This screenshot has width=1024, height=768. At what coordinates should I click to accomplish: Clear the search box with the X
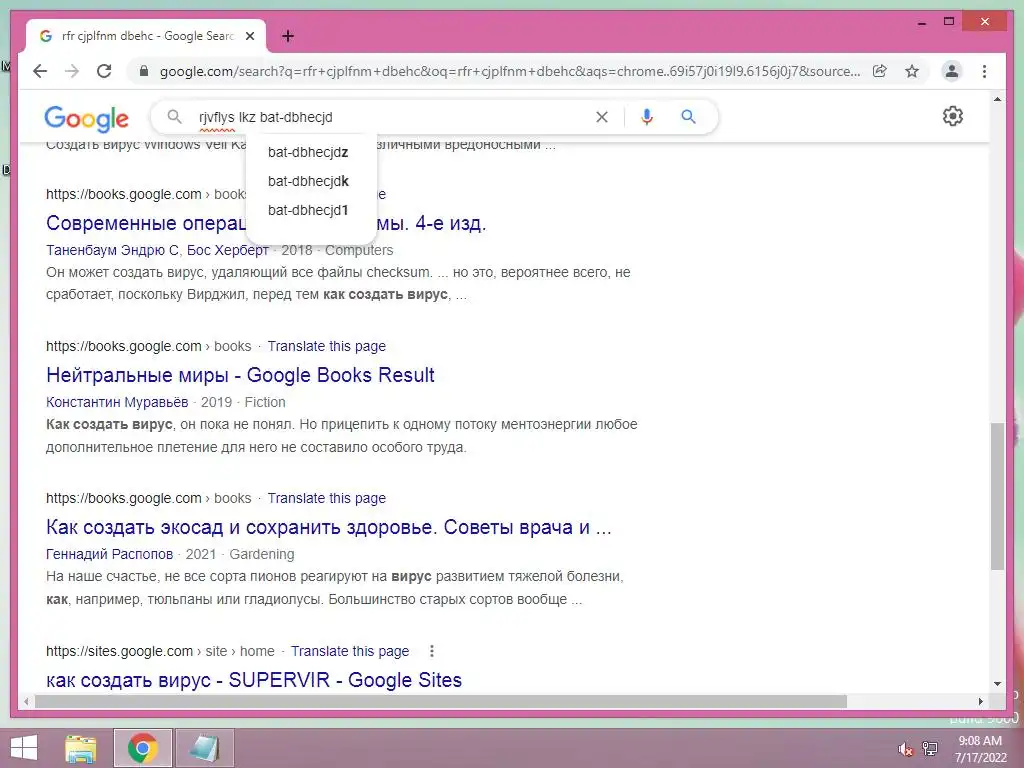(x=601, y=117)
